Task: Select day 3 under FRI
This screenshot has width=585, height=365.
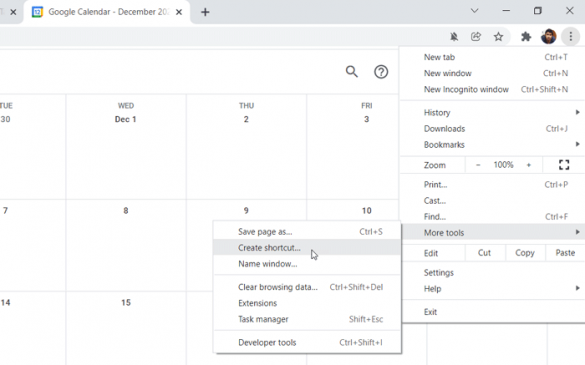Action: 366,119
